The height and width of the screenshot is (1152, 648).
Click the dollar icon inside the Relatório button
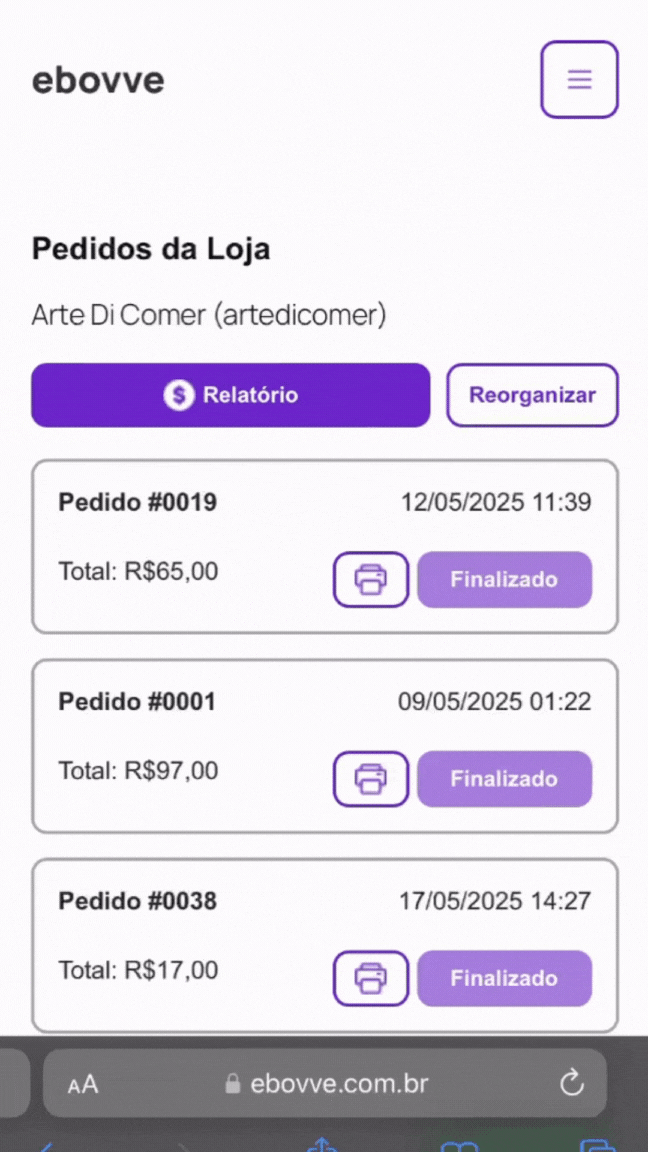tap(178, 395)
